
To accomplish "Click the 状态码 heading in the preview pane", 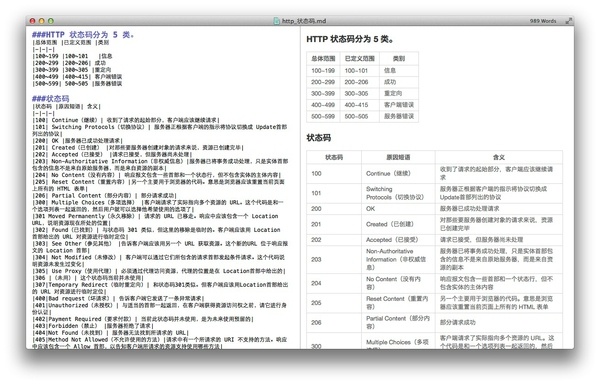I will coord(319,138).
